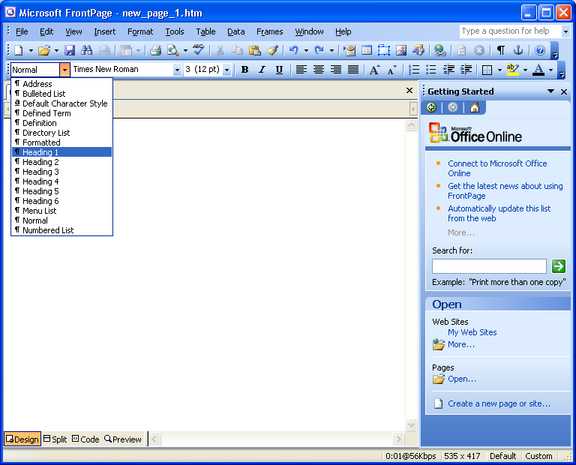Open the Format menu

pyautogui.click(x=140, y=32)
